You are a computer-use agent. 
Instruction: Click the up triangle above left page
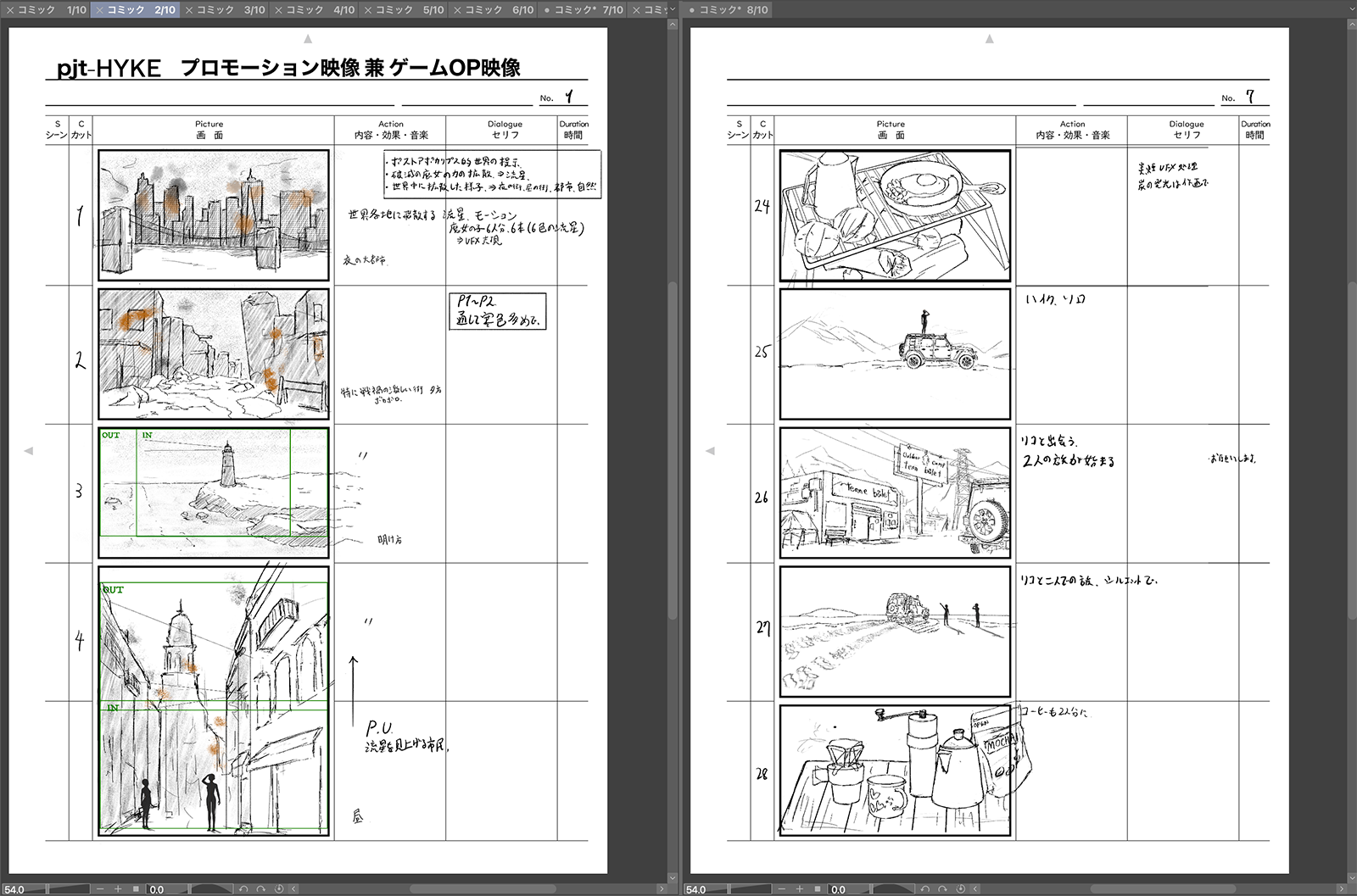308,38
